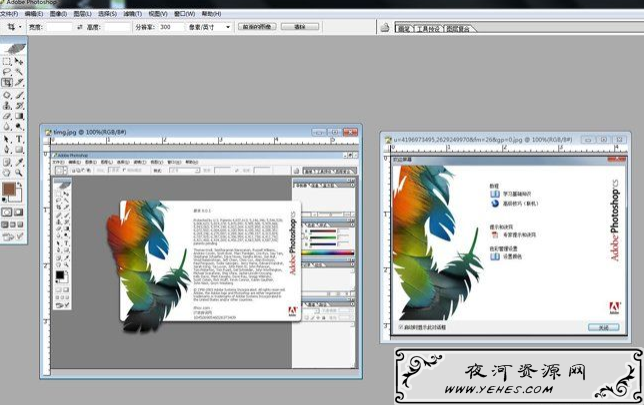Reset to default black and white colors
The width and height of the screenshot is (644, 405).
click(5, 200)
